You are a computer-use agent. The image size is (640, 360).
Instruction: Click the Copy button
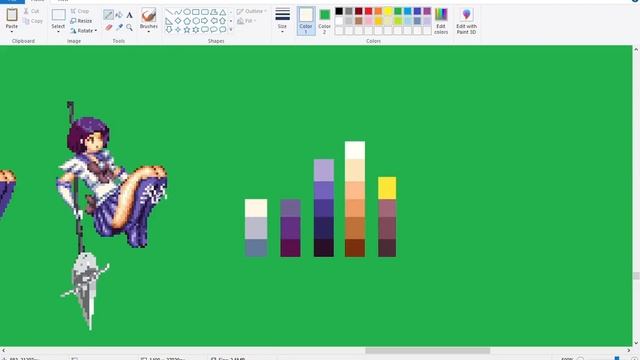tap(33, 21)
